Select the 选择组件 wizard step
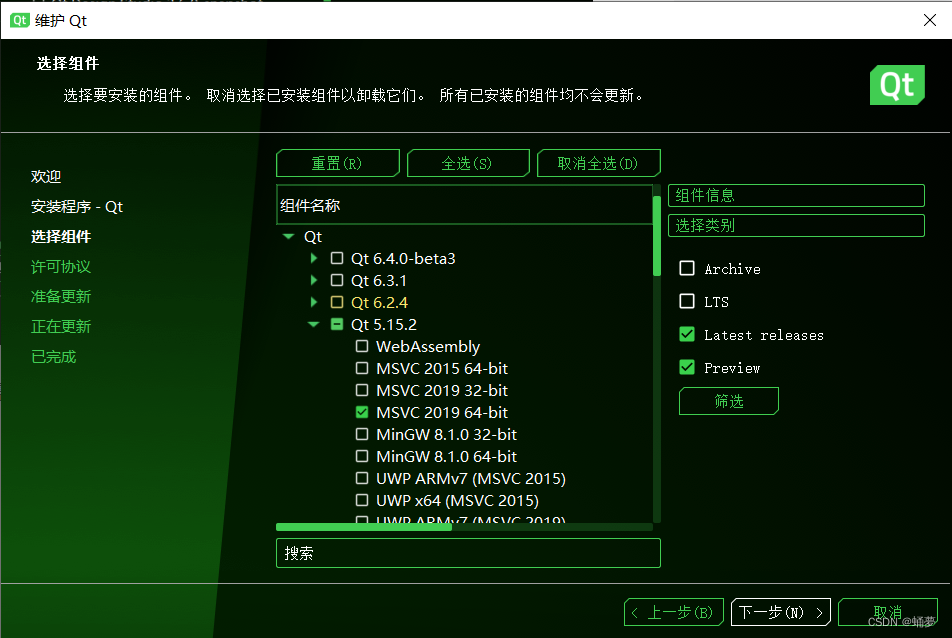This screenshot has width=952, height=638. click(61, 237)
